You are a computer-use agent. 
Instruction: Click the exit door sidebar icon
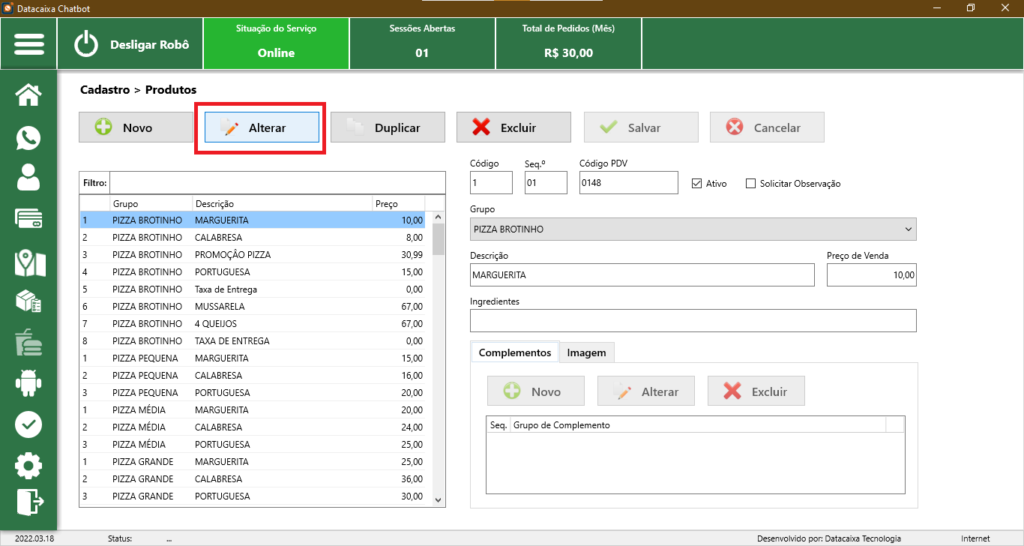coord(29,500)
